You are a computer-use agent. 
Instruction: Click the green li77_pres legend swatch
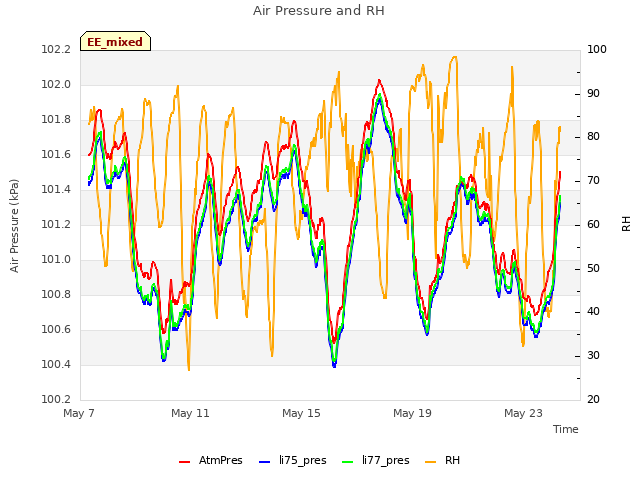(x=347, y=462)
